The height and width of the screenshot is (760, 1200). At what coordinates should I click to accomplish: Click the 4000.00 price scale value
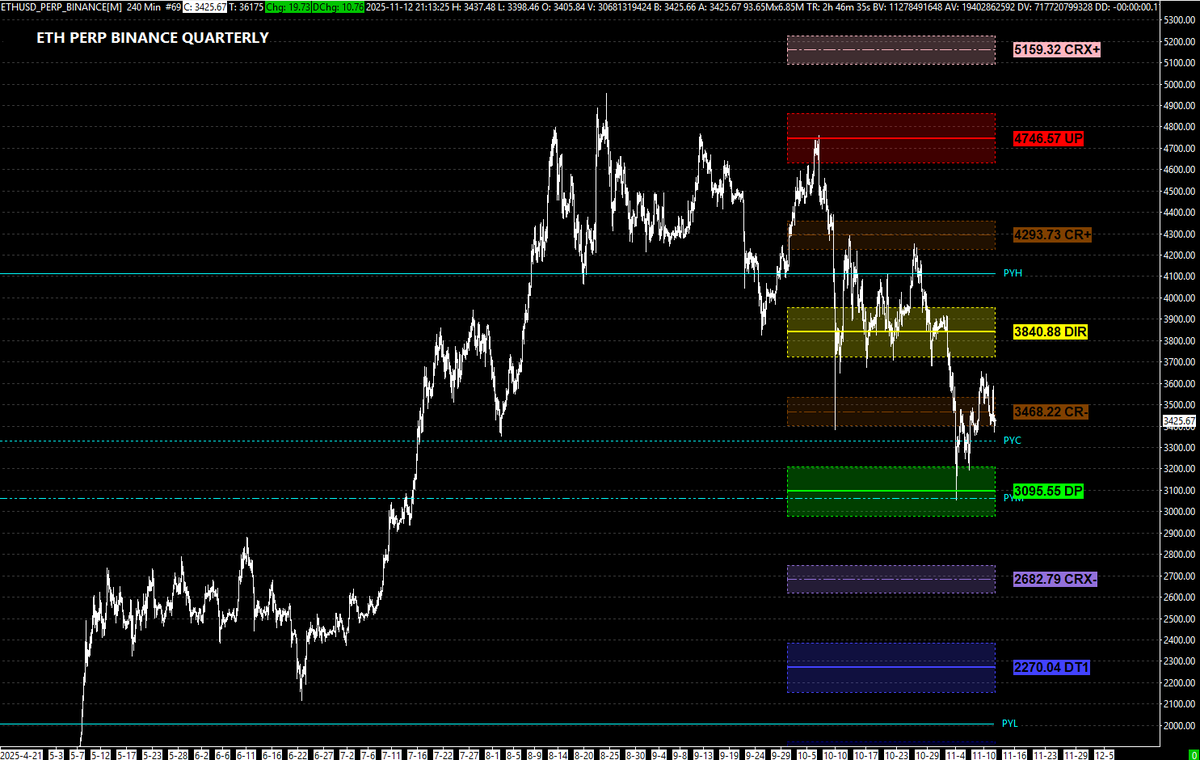(x=1179, y=298)
